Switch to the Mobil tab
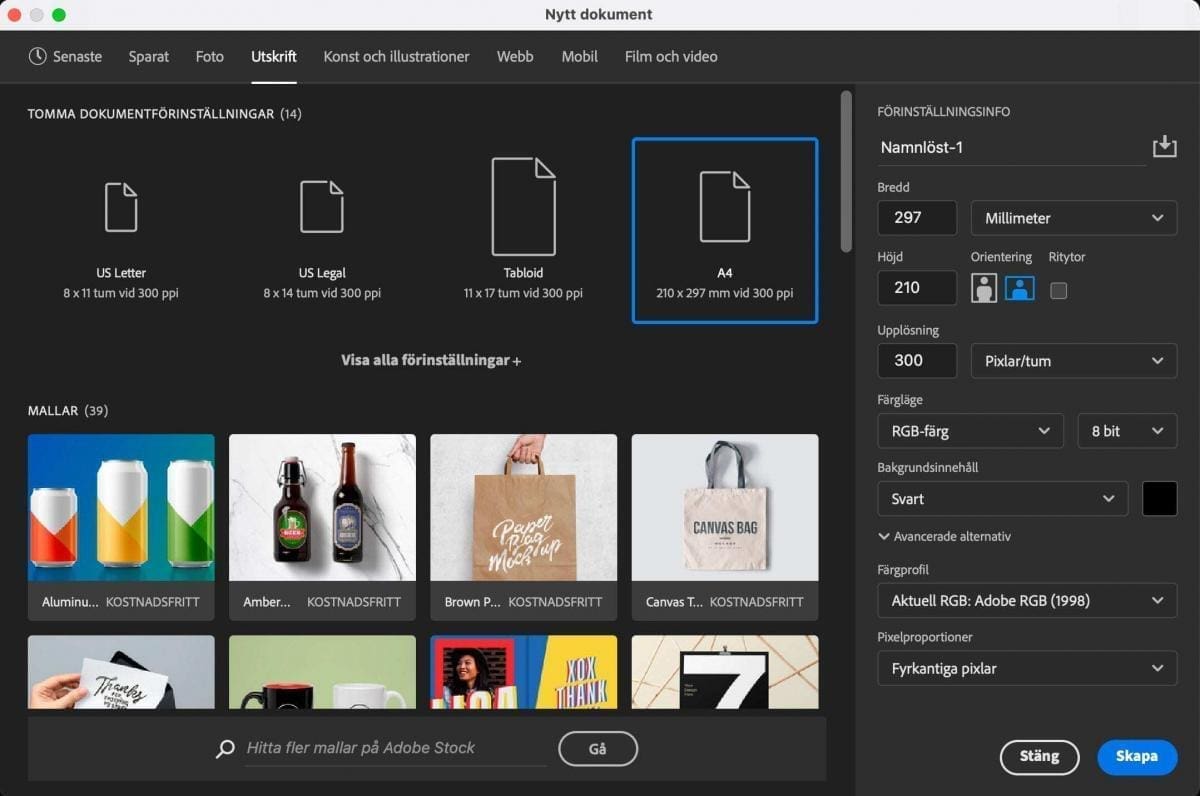The image size is (1200, 796). 580,56
